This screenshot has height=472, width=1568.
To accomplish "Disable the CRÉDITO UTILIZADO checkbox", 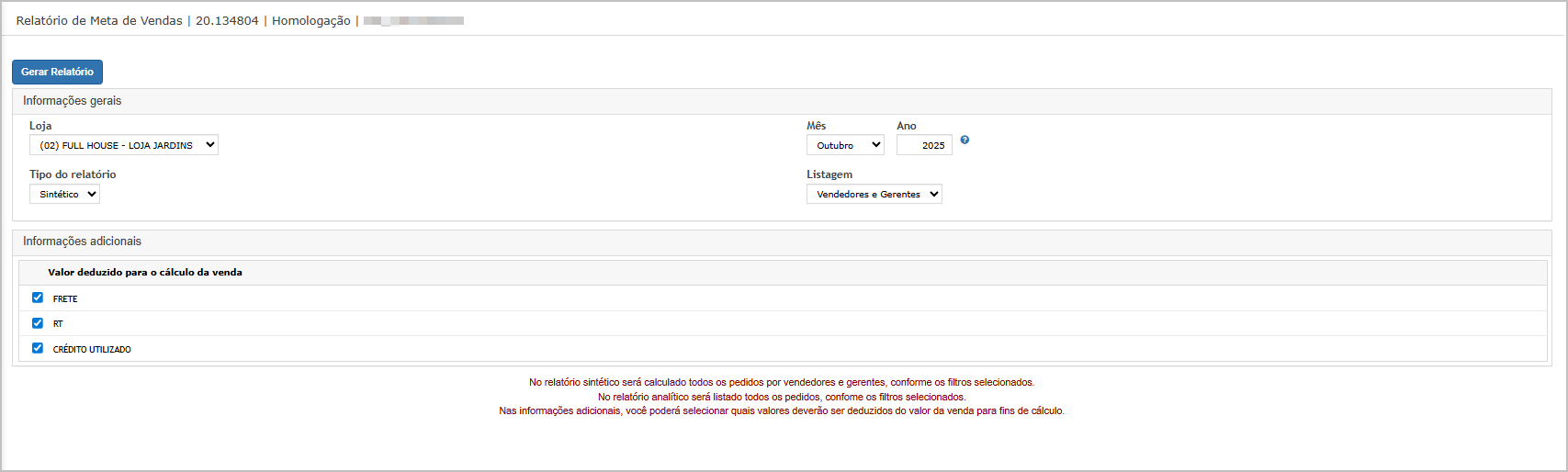I will 38,348.
